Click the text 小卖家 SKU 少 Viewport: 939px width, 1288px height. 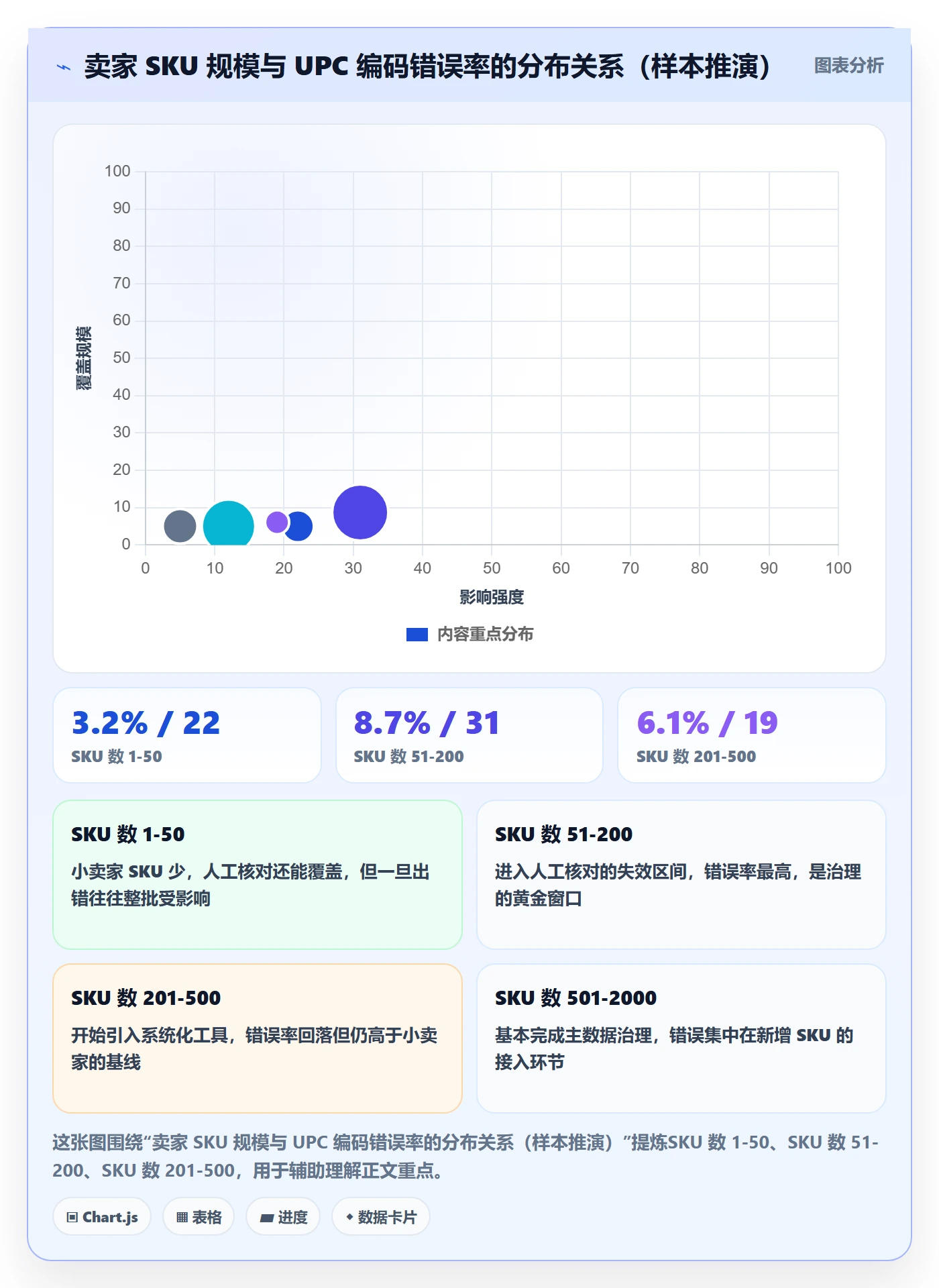pos(127,872)
